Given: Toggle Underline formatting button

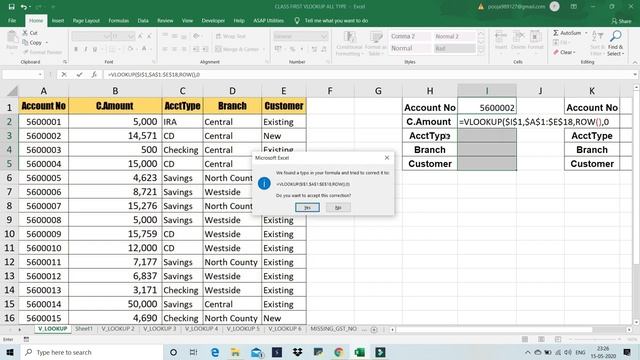Looking at the screenshot, I should pyautogui.click(x=95, y=49).
